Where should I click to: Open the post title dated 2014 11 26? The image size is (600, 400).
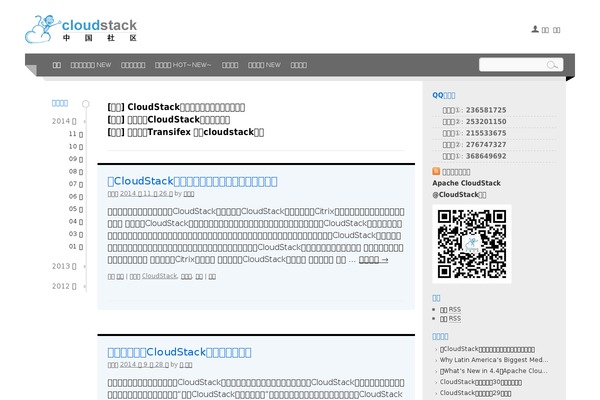point(192,181)
